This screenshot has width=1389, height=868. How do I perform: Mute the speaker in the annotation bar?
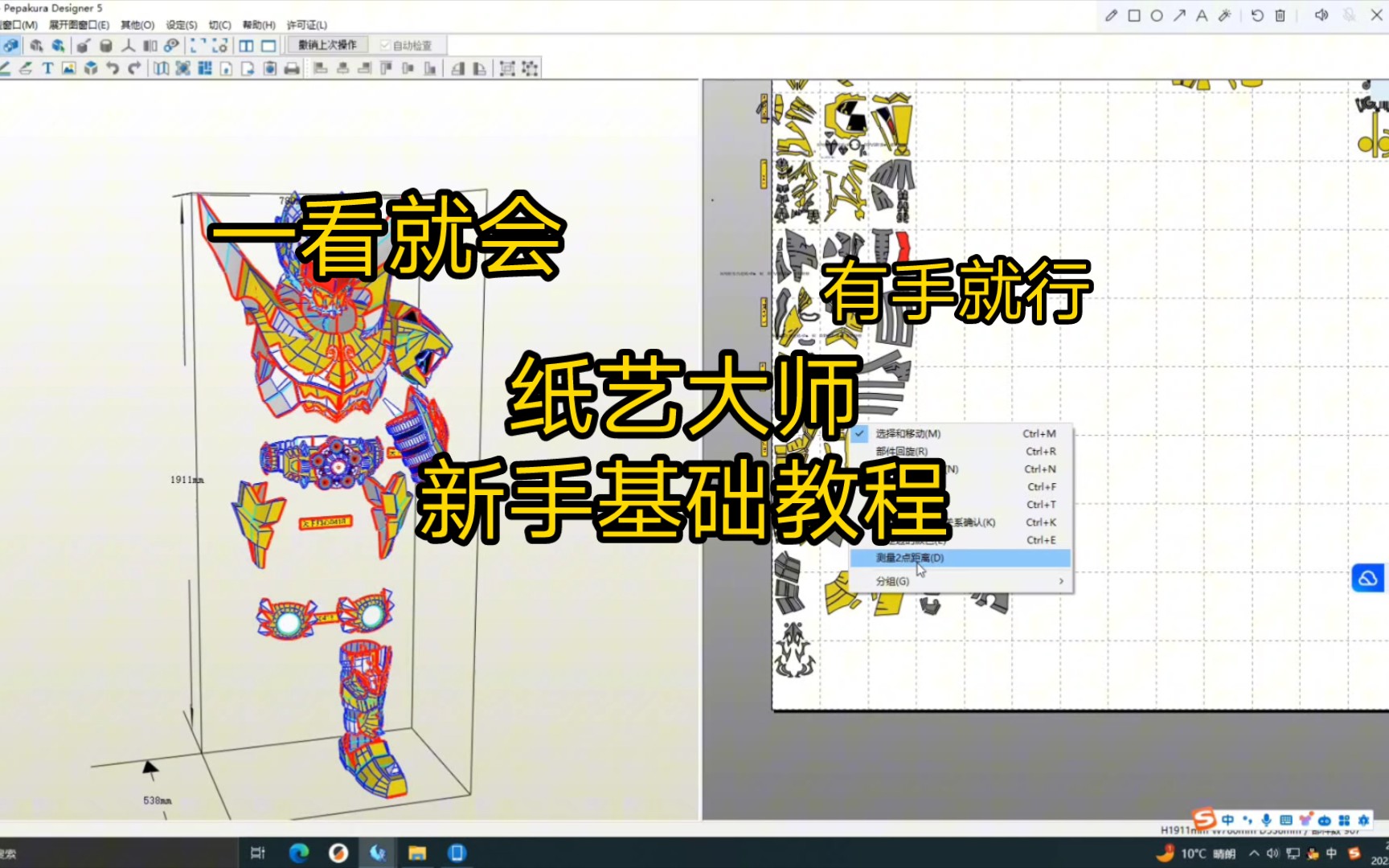1321,15
